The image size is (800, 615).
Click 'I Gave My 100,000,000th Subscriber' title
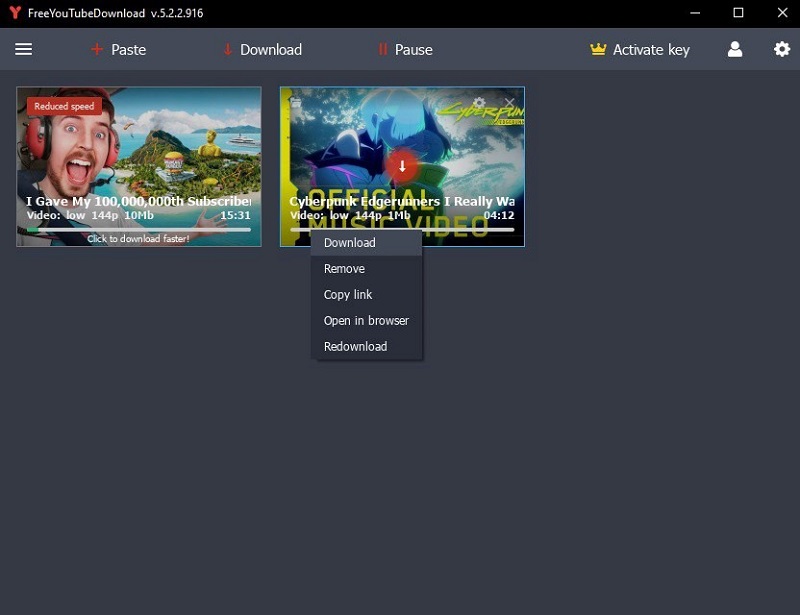[139, 201]
